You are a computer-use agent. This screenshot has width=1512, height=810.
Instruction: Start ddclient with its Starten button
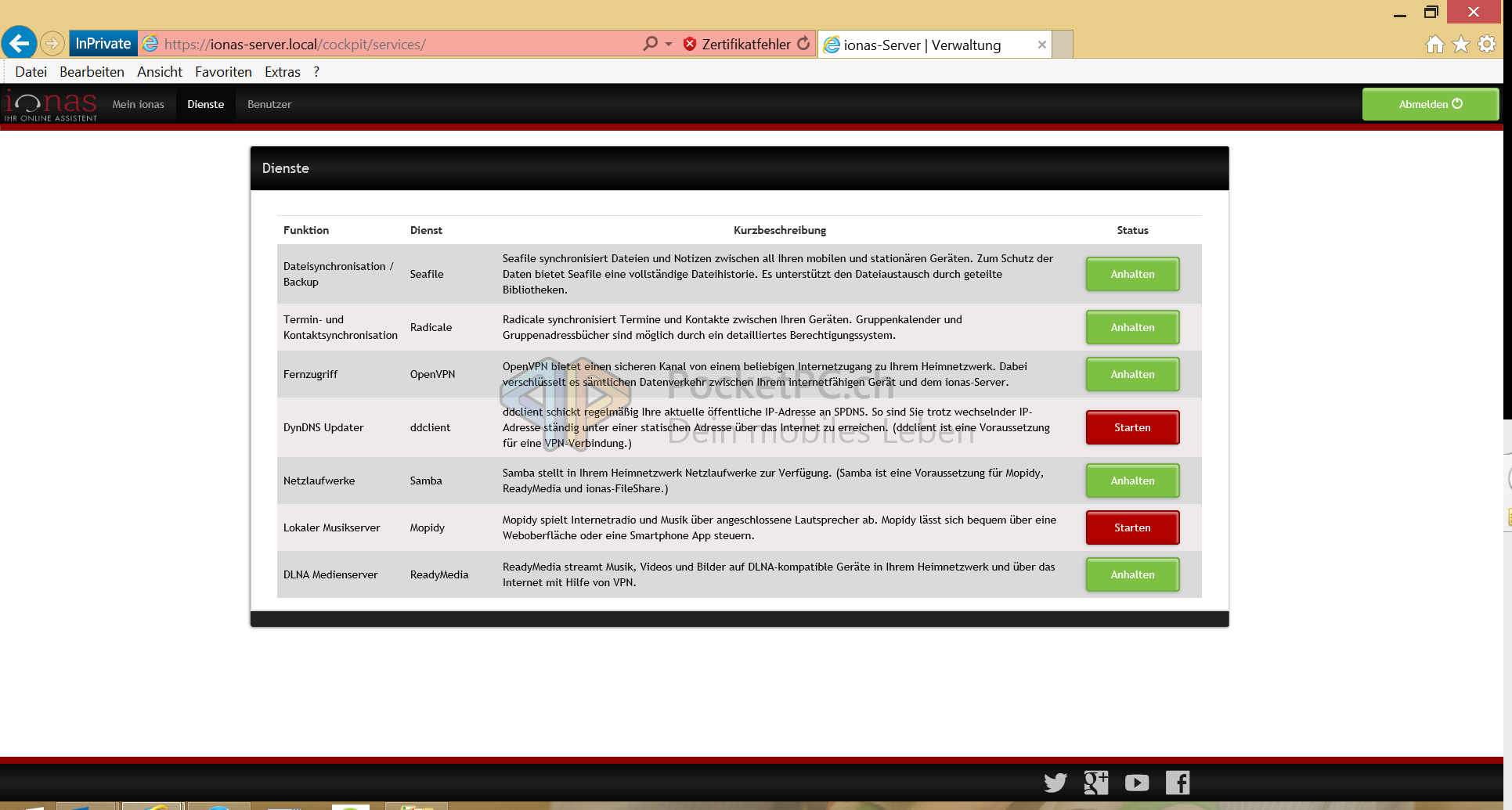(x=1132, y=427)
